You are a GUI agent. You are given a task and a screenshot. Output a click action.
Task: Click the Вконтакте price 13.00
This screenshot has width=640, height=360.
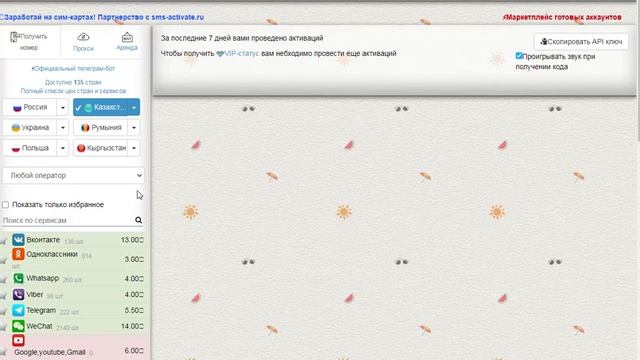click(x=132, y=240)
